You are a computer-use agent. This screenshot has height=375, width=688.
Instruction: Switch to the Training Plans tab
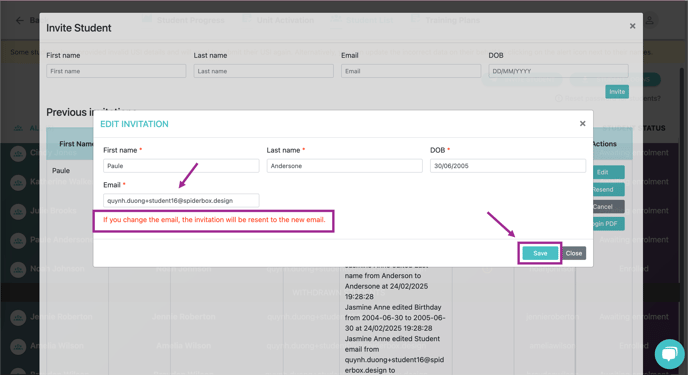(445, 20)
